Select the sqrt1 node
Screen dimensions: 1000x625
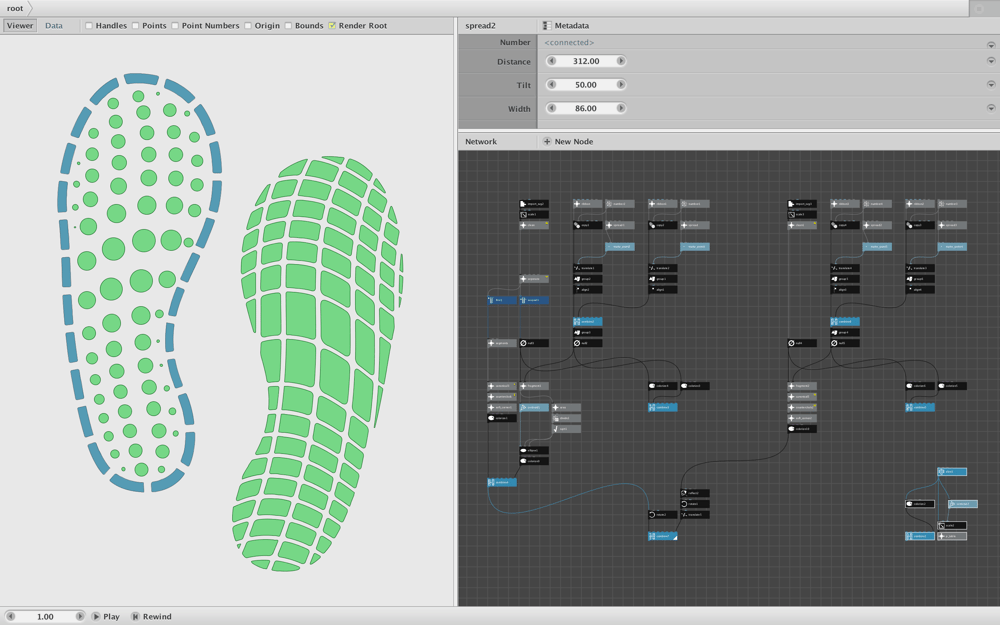tap(566, 429)
